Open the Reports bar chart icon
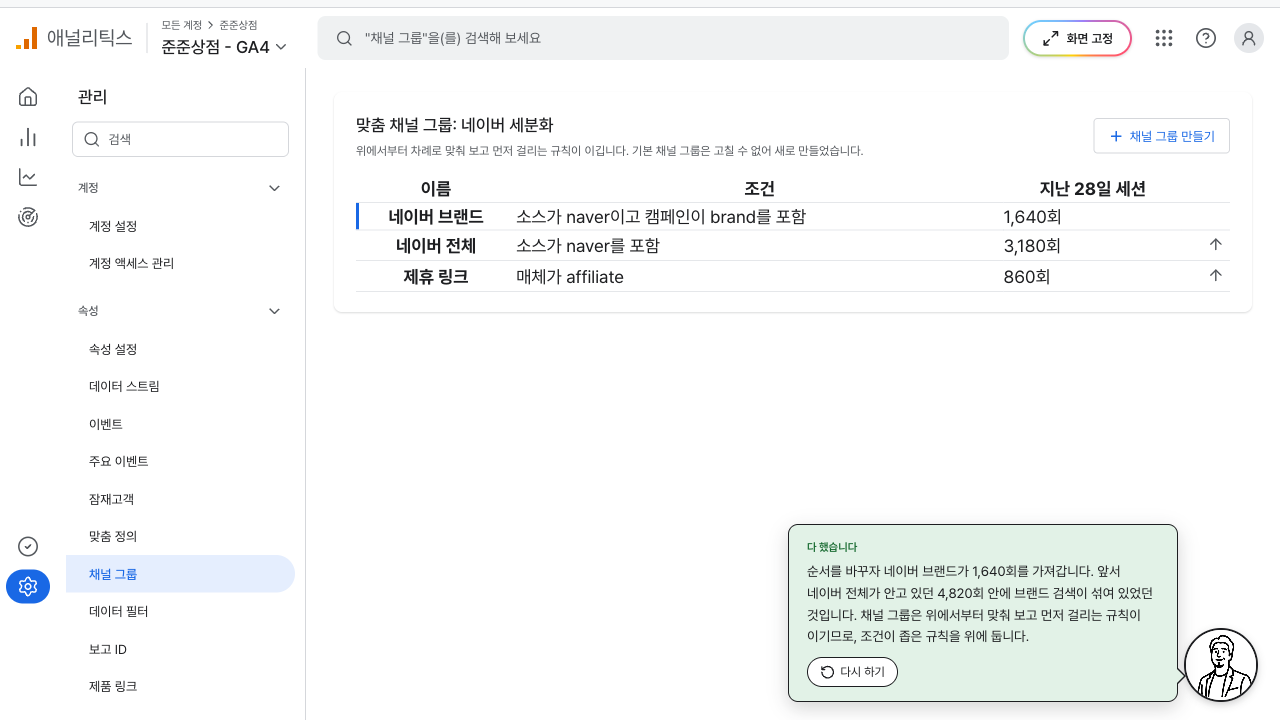Screen dimensions: 1280x720 [x=28, y=137]
